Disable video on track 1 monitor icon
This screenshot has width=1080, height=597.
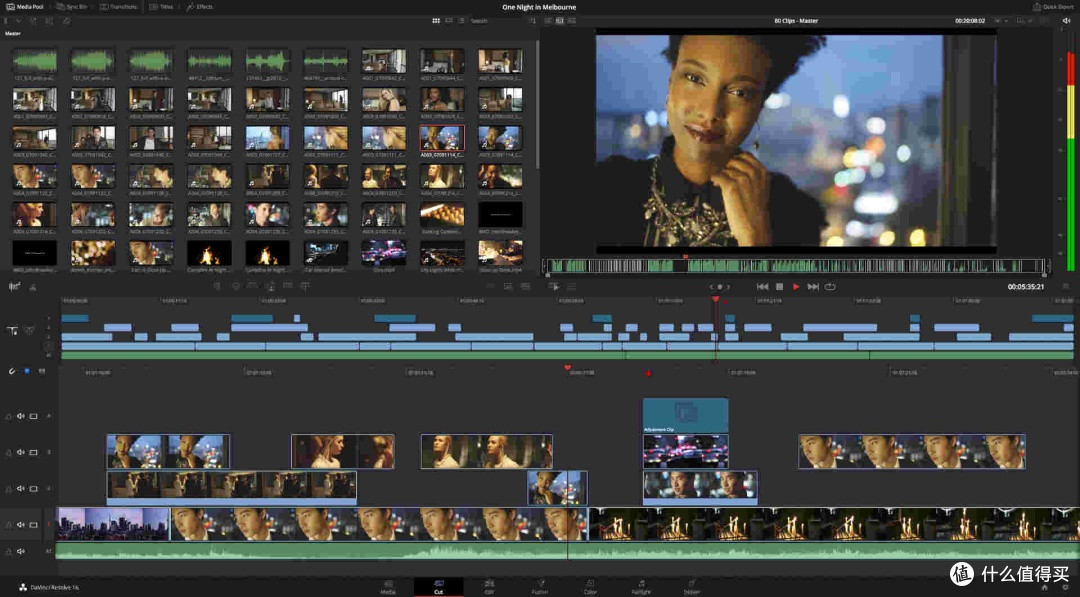(x=33, y=525)
